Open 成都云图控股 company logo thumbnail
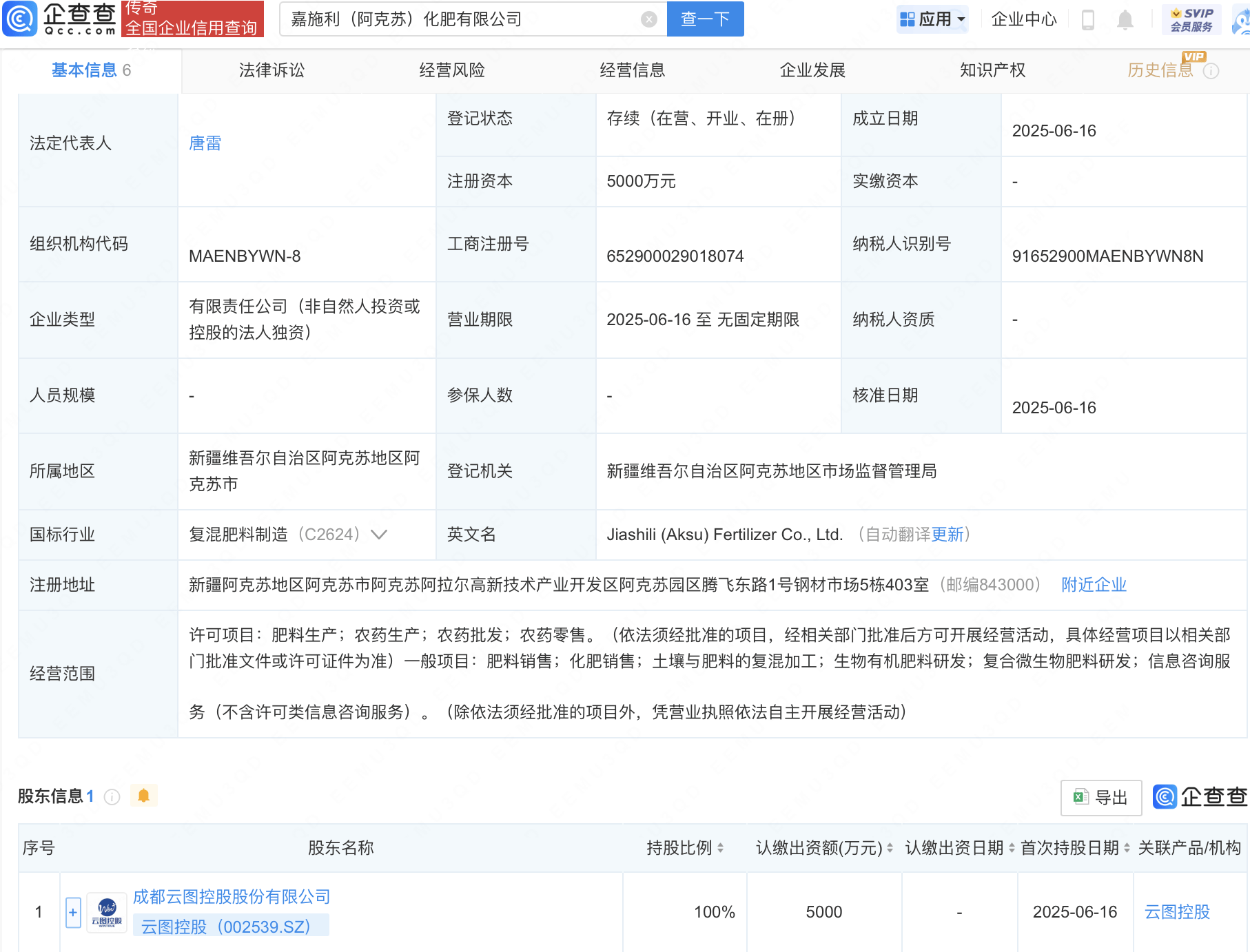Image resolution: width=1250 pixels, height=952 pixels. pyautogui.click(x=107, y=913)
